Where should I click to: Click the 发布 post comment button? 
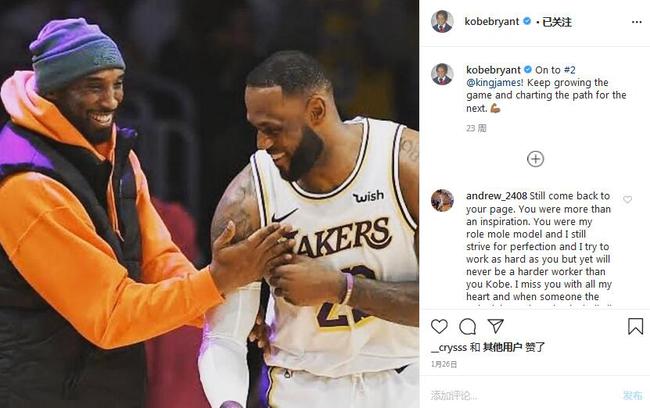633,395
